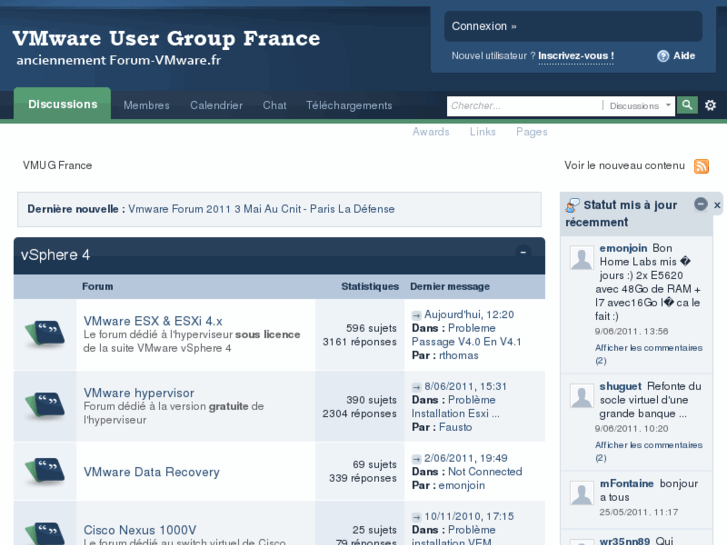This screenshot has height=545, width=727.
Task: Open the Discussions search scope dropdown
Action: pyautogui.click(x=640, y=106)
